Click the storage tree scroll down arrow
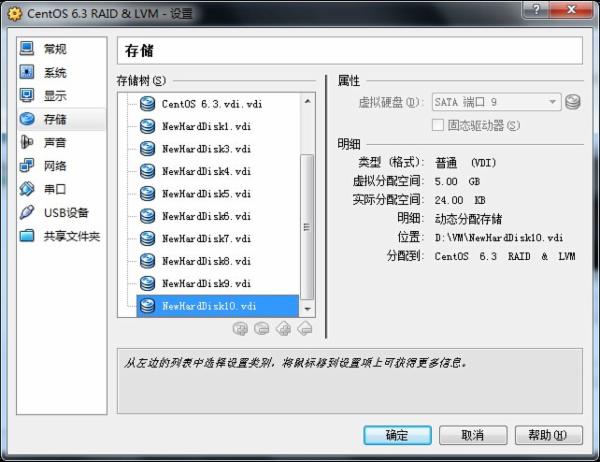Image resolution: width=600 pixels, height=462 pixels. click(x=307, y=309)
